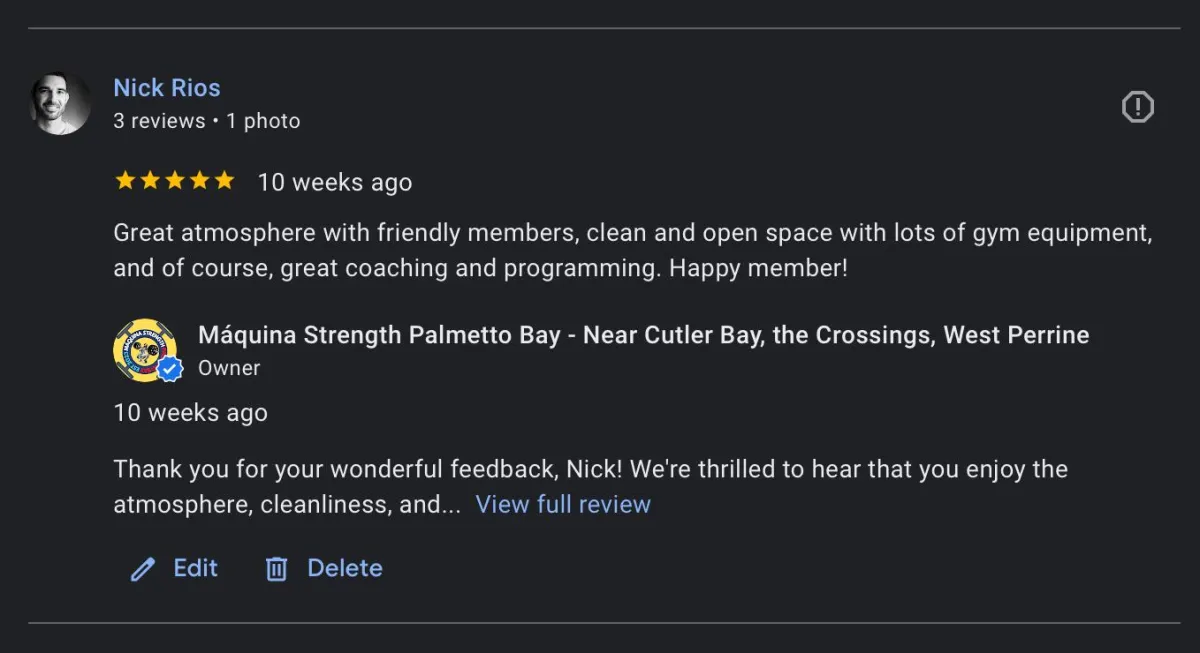
Task: Click the fifth gold rating star
Action: tap(224, 181)
